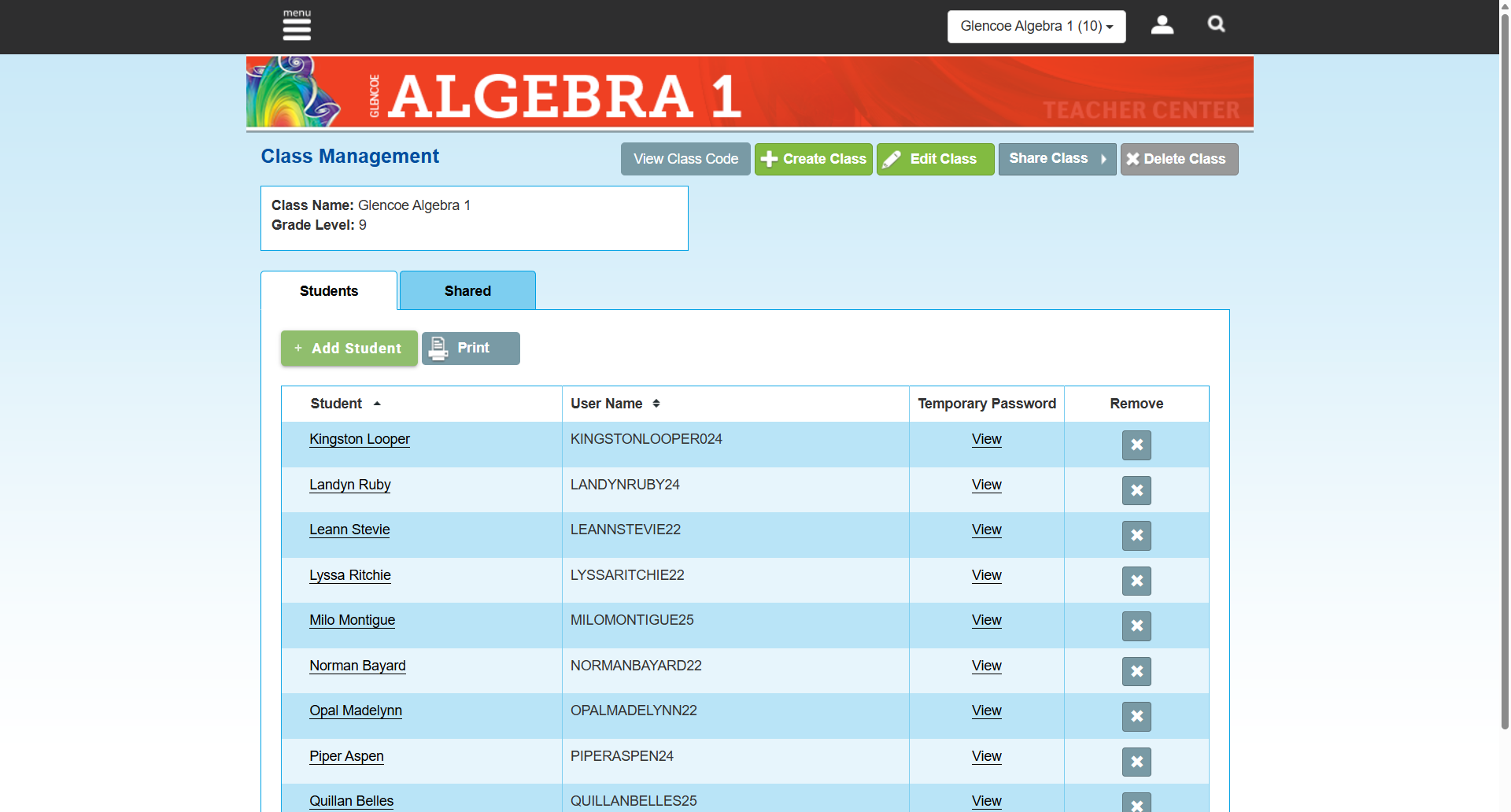Image resolution: width=1511 pixels, height=812 pixels.
Task: Open Opal Madelynn's student profile
Action: 356,710
